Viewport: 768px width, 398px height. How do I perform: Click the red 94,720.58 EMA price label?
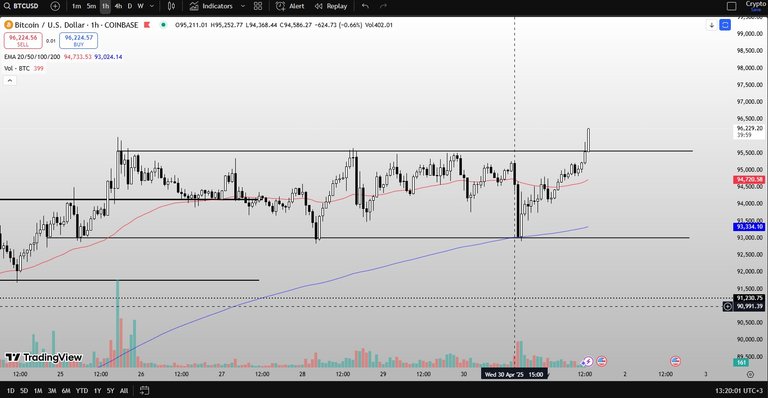[x=749, y=180]
